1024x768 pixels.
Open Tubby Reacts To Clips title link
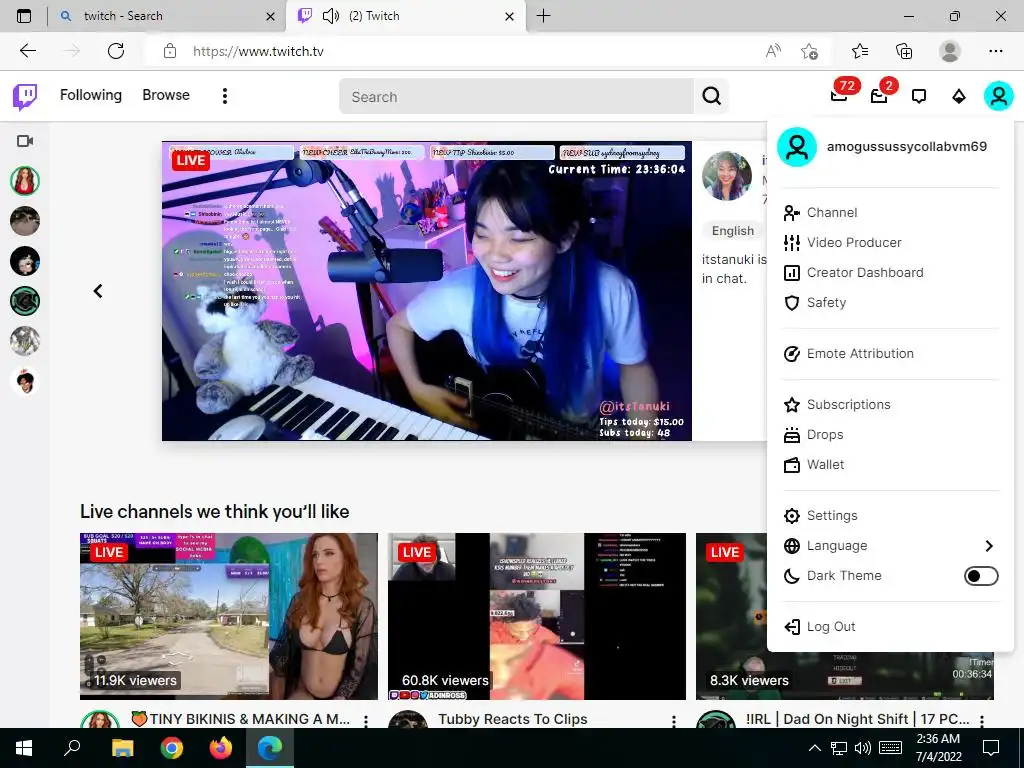pos(513,719)
